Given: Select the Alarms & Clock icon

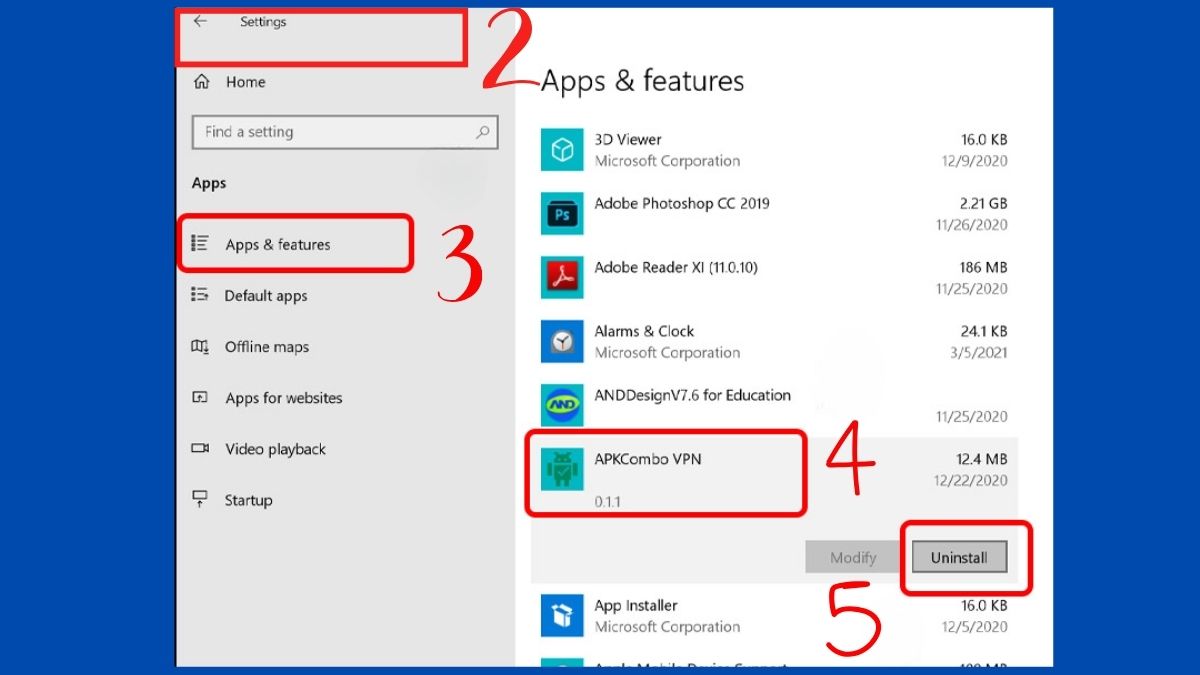Looking at the screenshot, I should click(x=562, y=342).
